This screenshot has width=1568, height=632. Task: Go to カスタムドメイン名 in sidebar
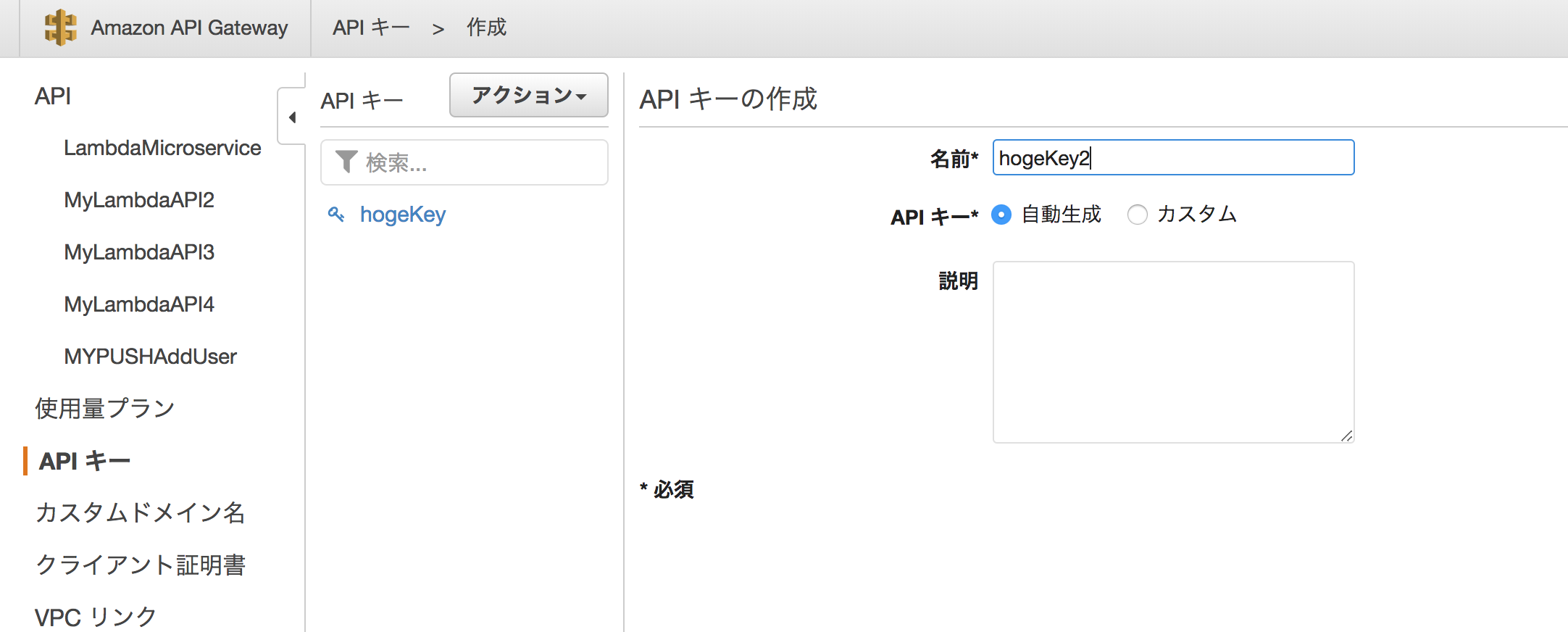point(141,513)
